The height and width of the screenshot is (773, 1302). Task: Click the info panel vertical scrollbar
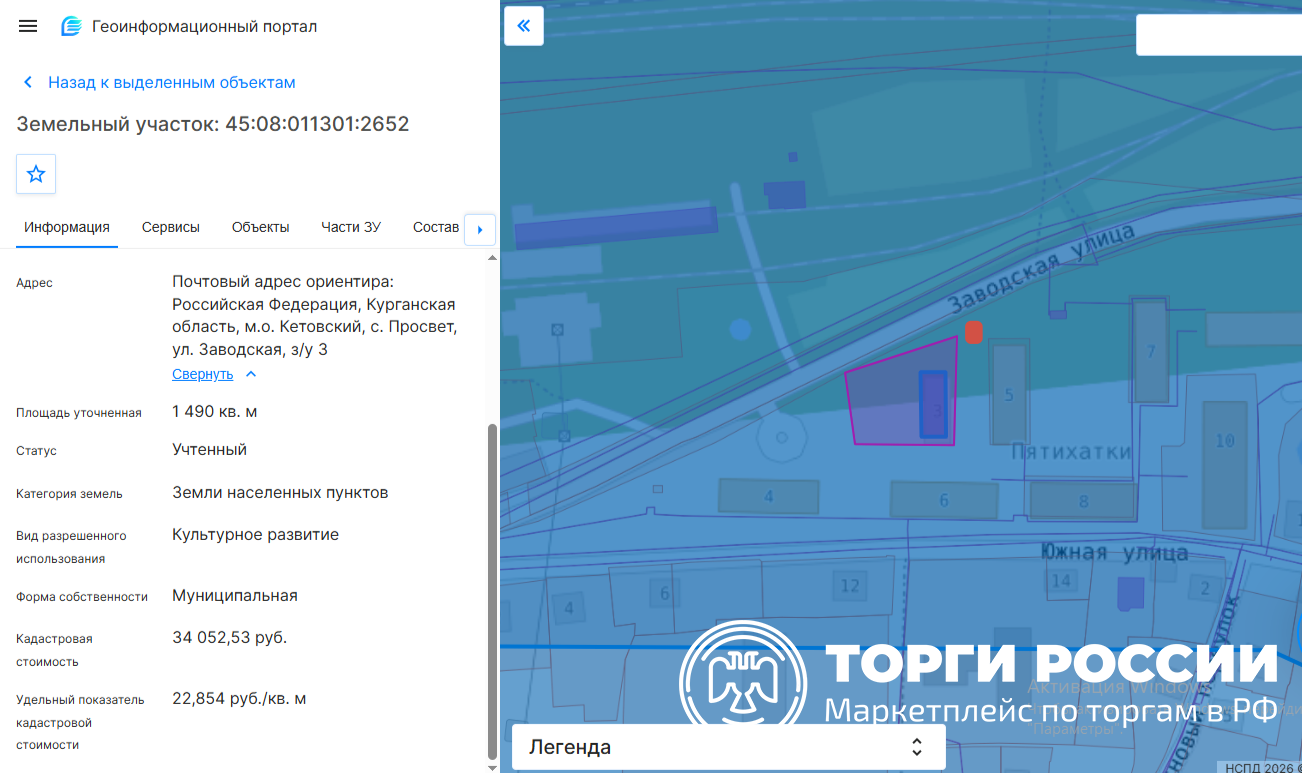point(491,590)
